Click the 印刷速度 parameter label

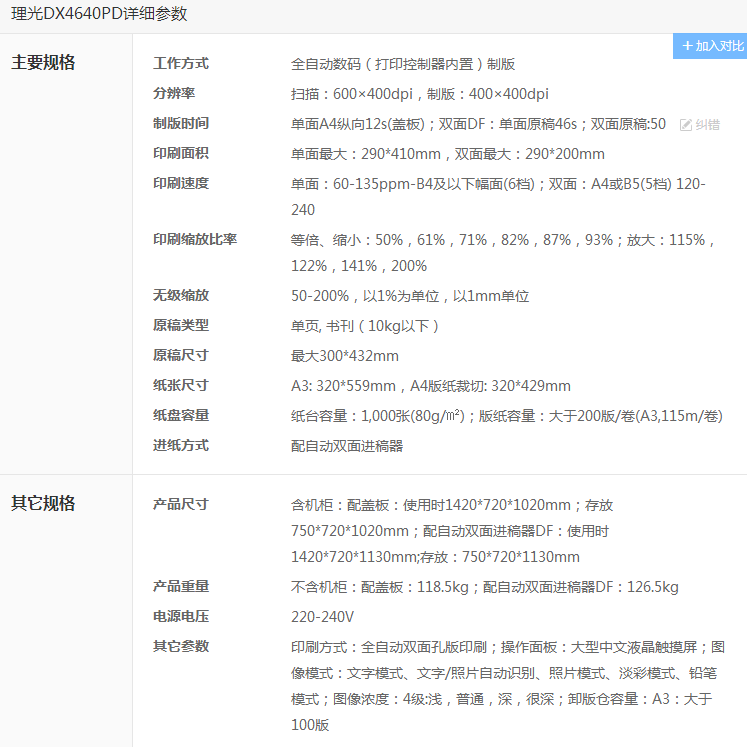(181, 183)
